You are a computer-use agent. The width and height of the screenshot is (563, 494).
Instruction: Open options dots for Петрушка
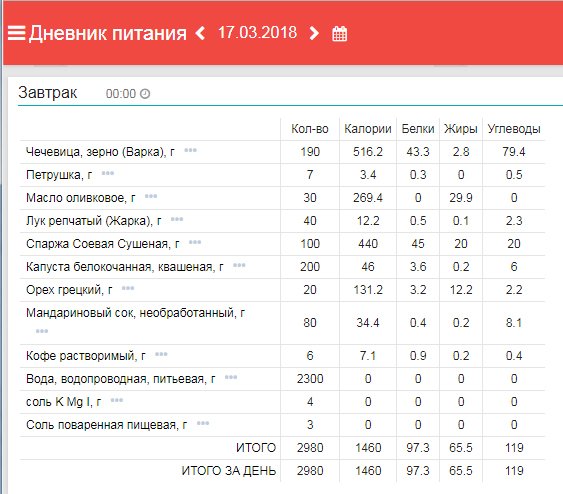tap(108, 173)
